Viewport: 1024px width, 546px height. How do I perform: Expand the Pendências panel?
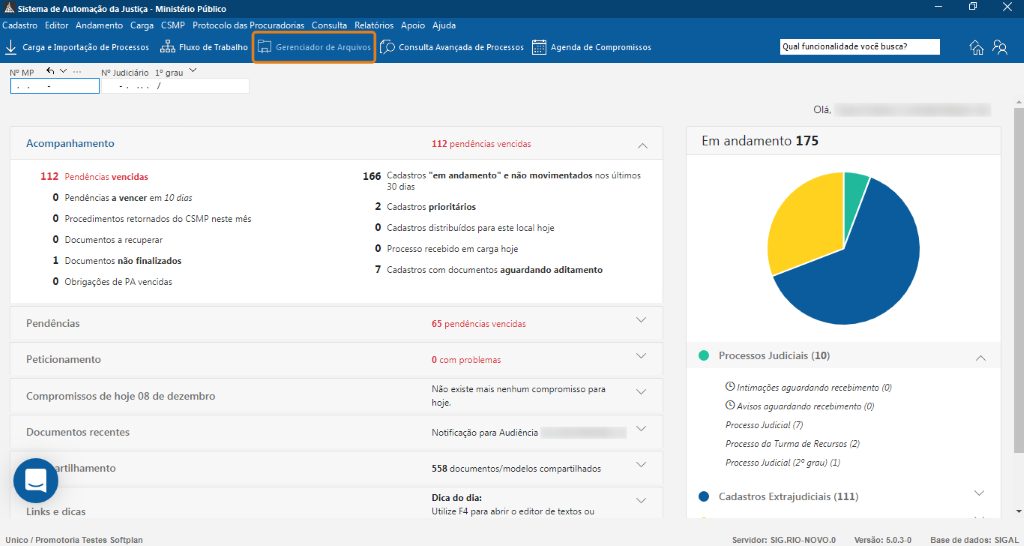pyautogui.click(x=641, y=320)
